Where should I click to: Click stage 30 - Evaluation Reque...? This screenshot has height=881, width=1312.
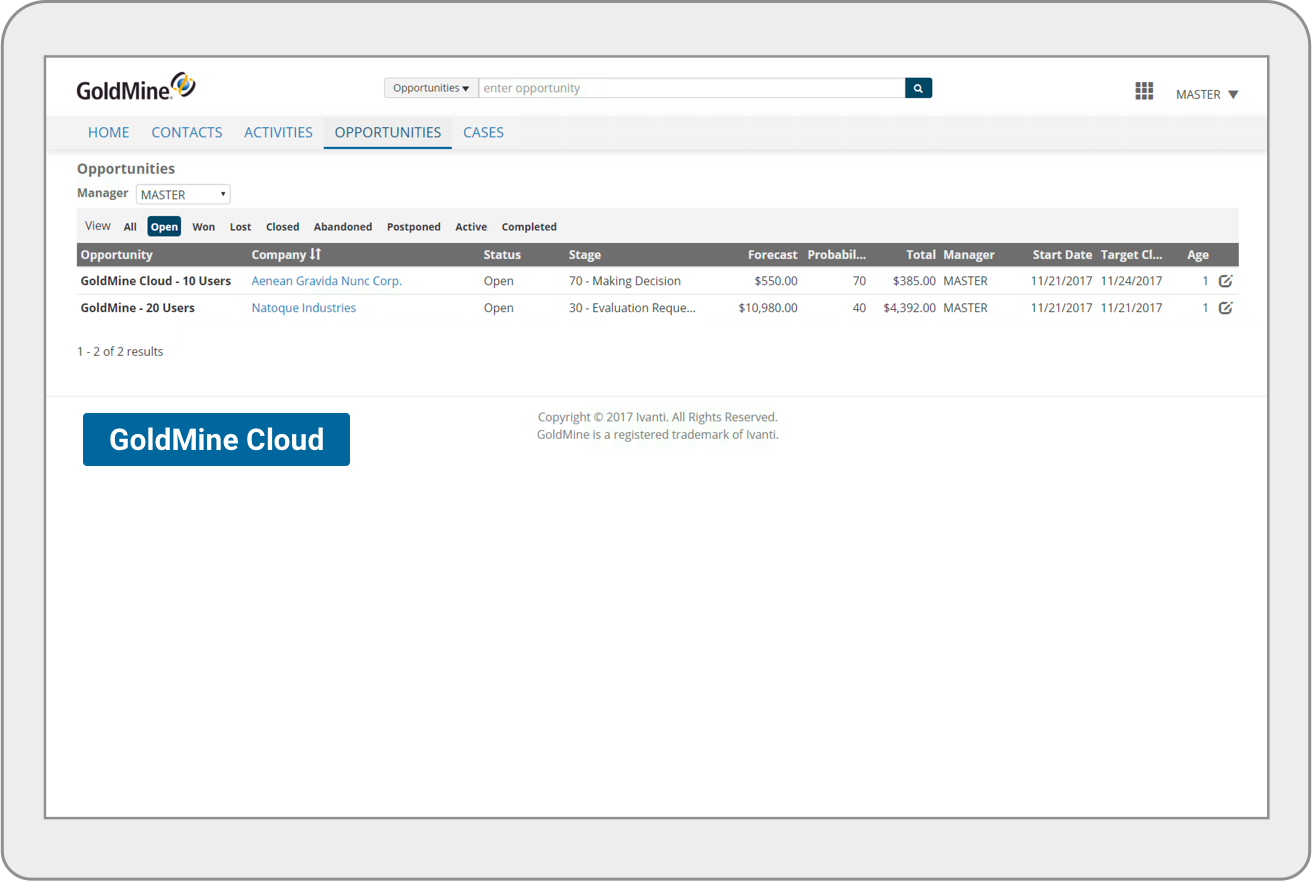tap(632, 308)
